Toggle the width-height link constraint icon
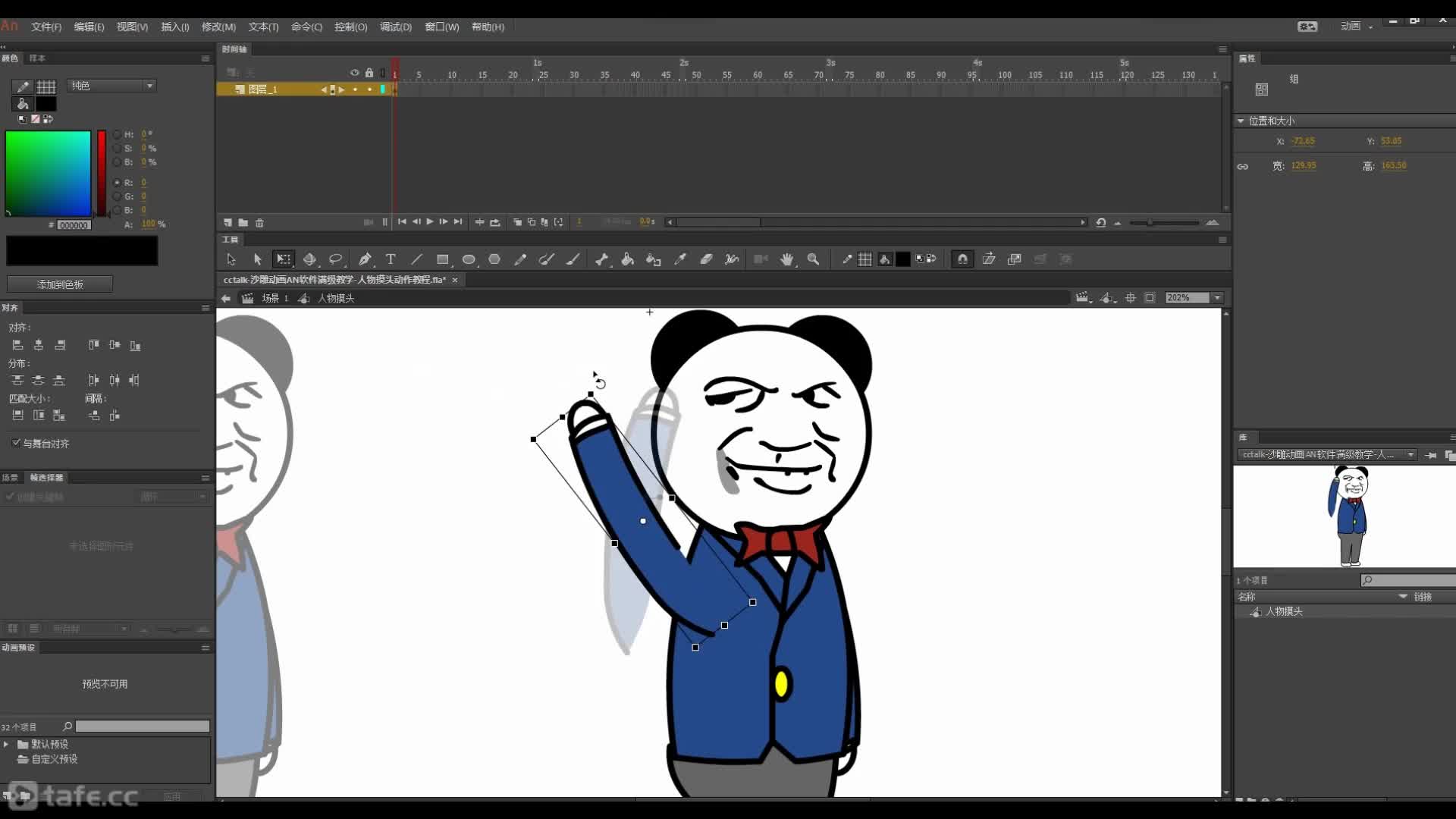 click(1243, 166)
